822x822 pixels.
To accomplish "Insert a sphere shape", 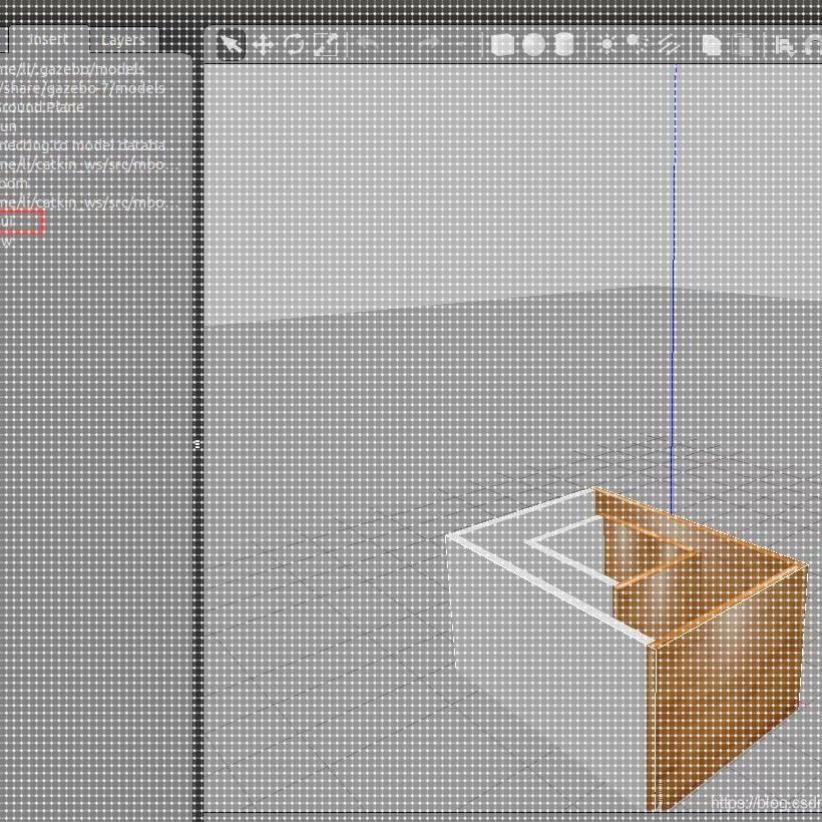I will [532, 43].
